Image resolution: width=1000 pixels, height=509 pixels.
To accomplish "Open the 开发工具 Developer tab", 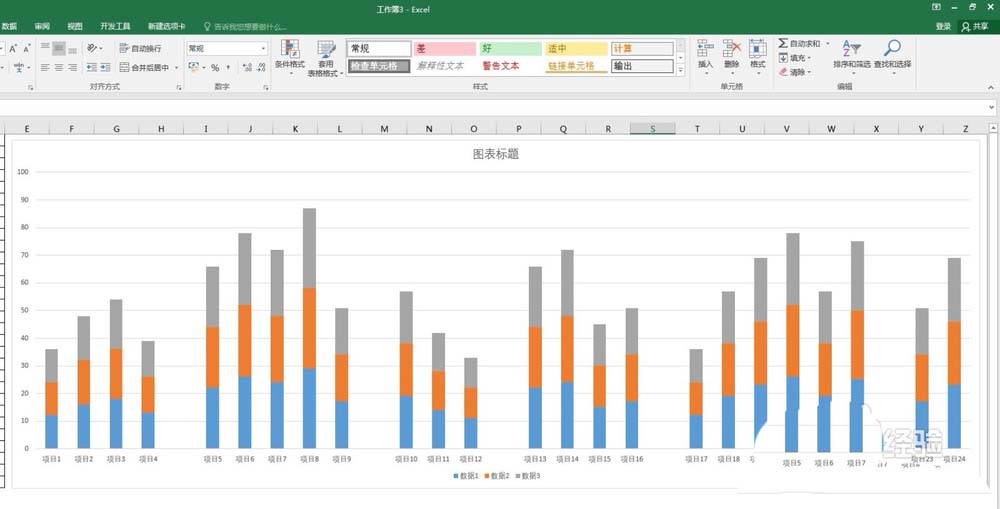I will 115,27.
